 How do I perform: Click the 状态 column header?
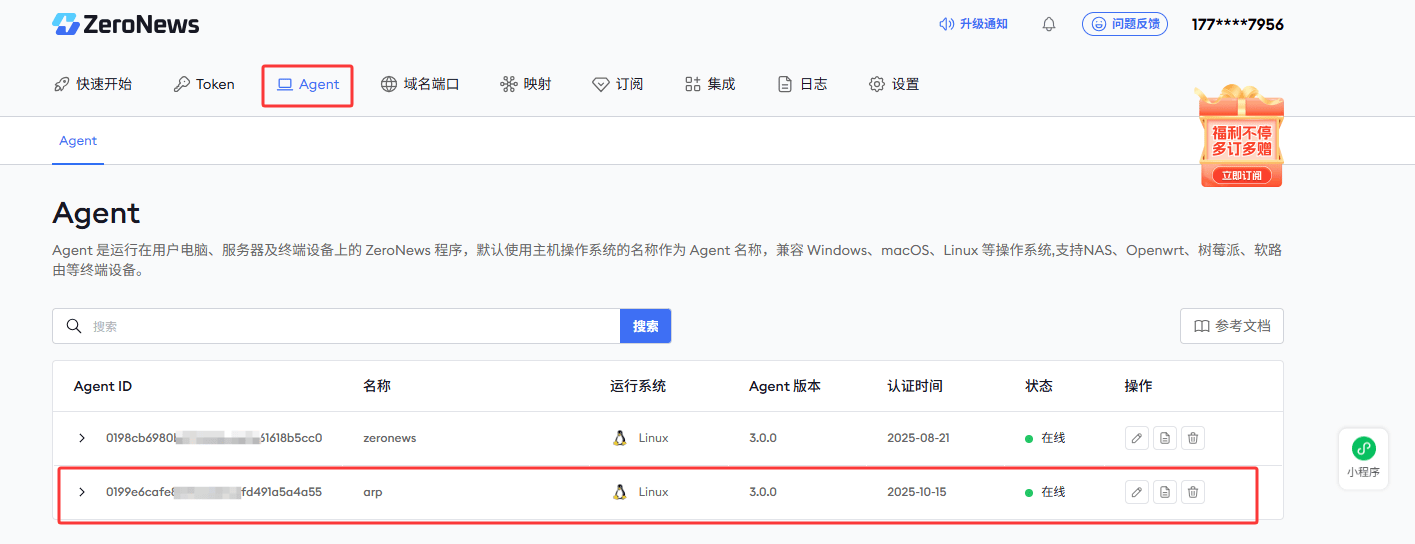click(x=1039, y=386)
